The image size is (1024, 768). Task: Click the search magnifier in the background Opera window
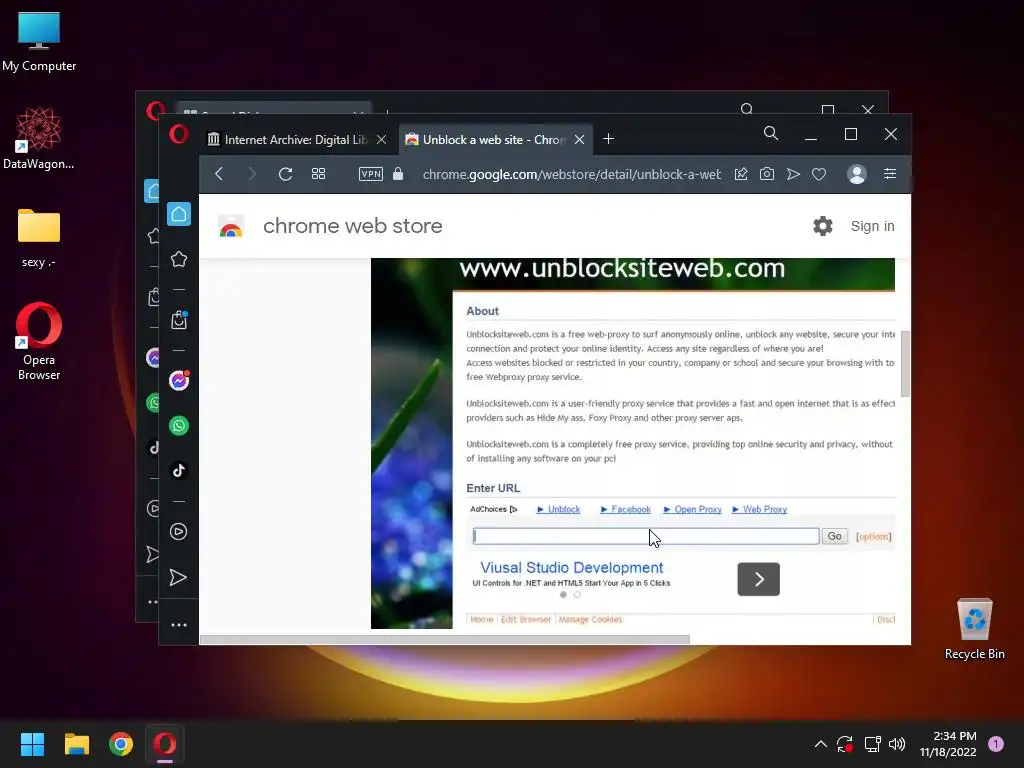click(747, 109)
